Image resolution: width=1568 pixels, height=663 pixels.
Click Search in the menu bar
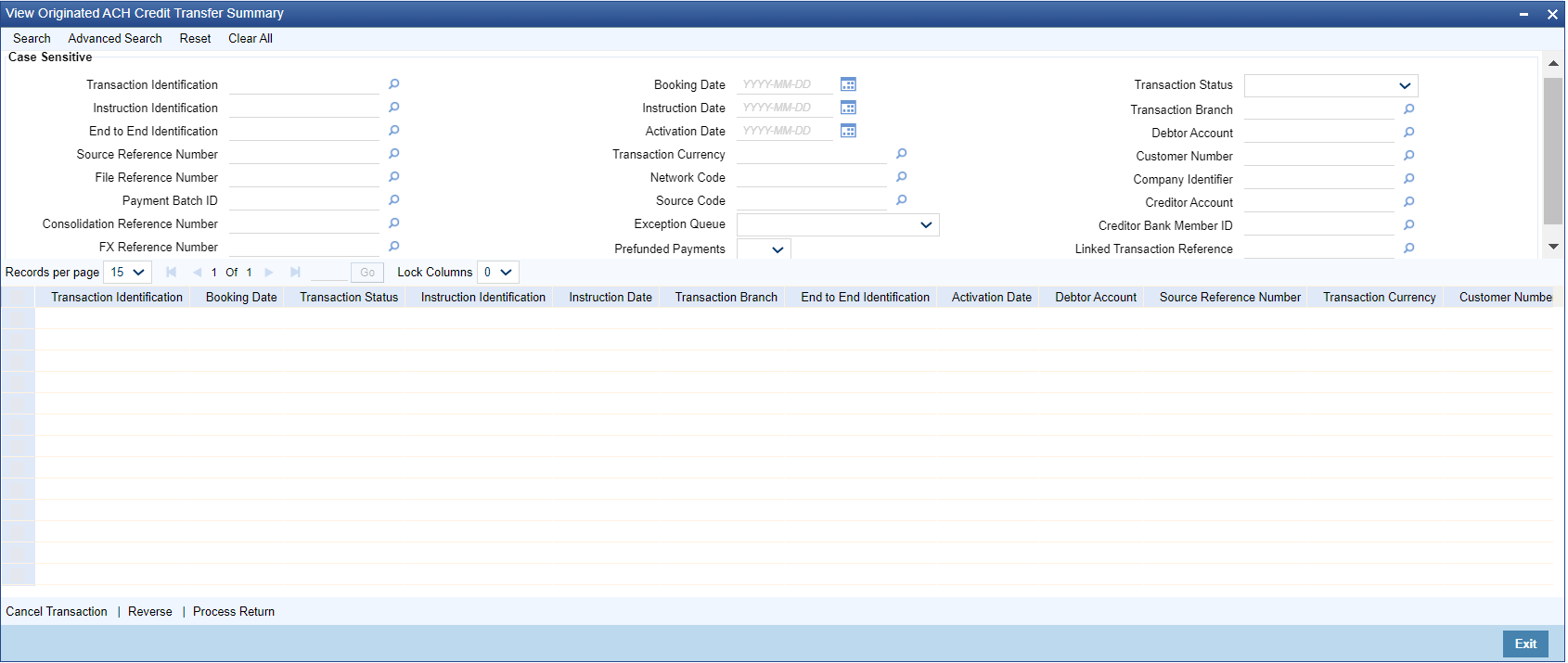coord(32,39)
